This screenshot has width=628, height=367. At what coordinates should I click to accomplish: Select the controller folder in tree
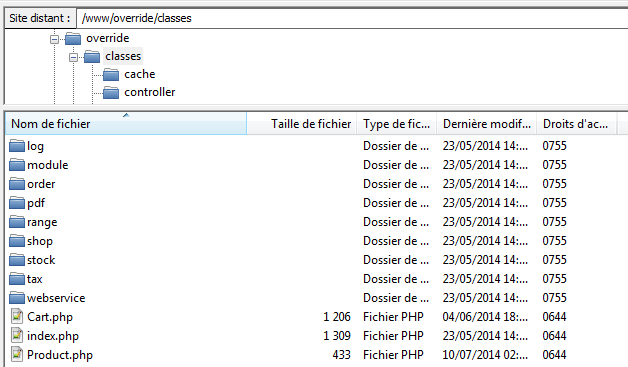click(150, 92)
